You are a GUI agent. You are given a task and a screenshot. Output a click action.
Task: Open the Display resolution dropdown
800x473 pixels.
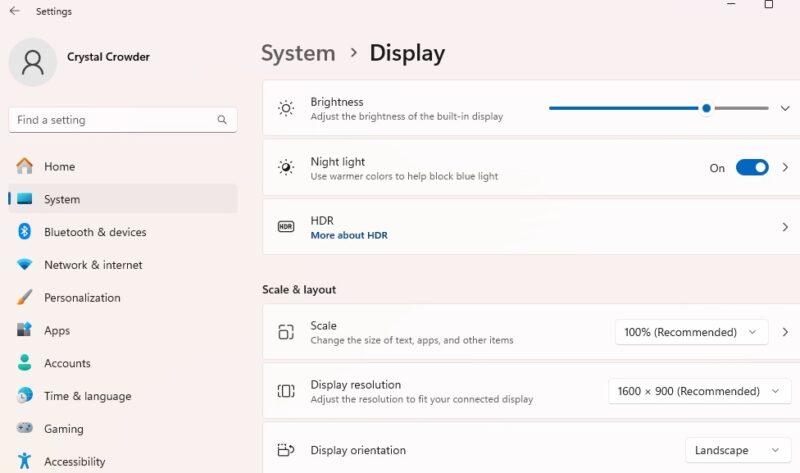pos(699,391)
